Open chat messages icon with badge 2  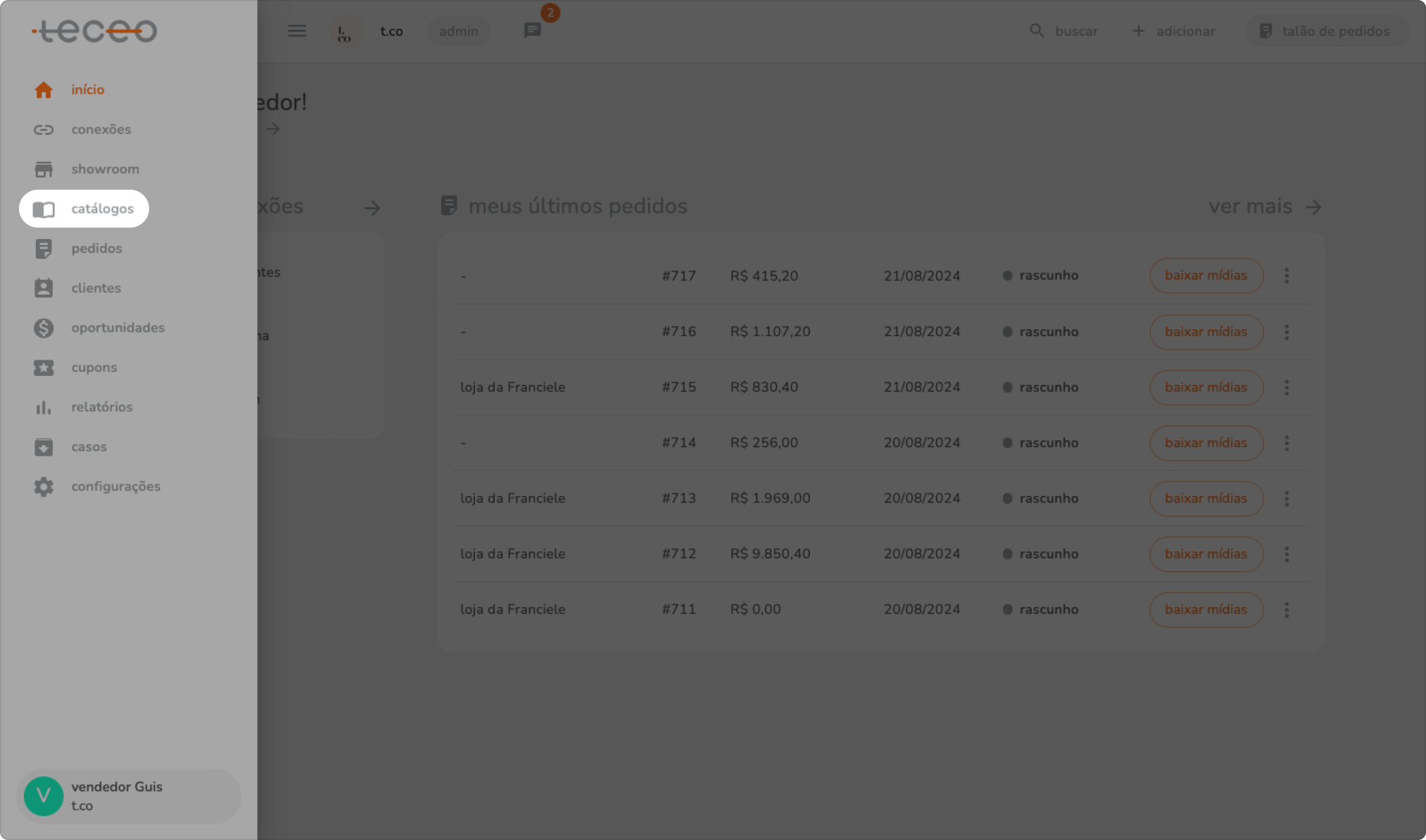pos(533,31)
